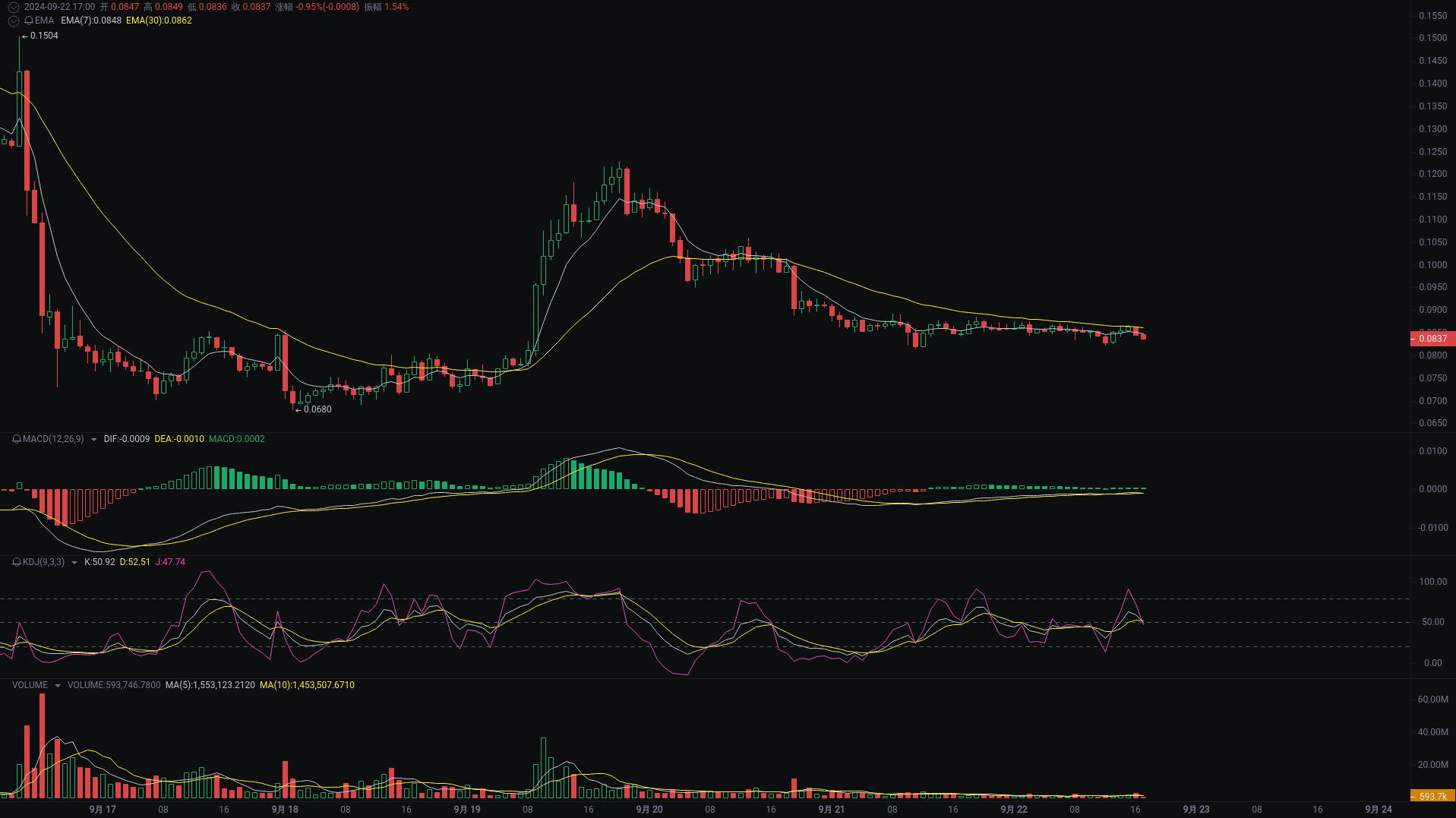The width and height of the screenshot is (1456, 818).
Task: Click the close price 0.0837
Action: tap(257, 7)
